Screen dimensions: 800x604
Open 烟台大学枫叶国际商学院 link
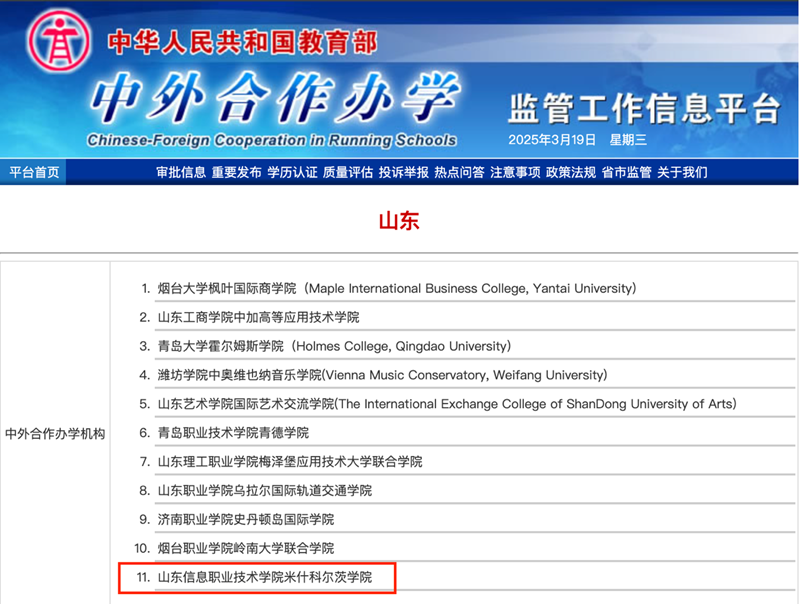396,288
